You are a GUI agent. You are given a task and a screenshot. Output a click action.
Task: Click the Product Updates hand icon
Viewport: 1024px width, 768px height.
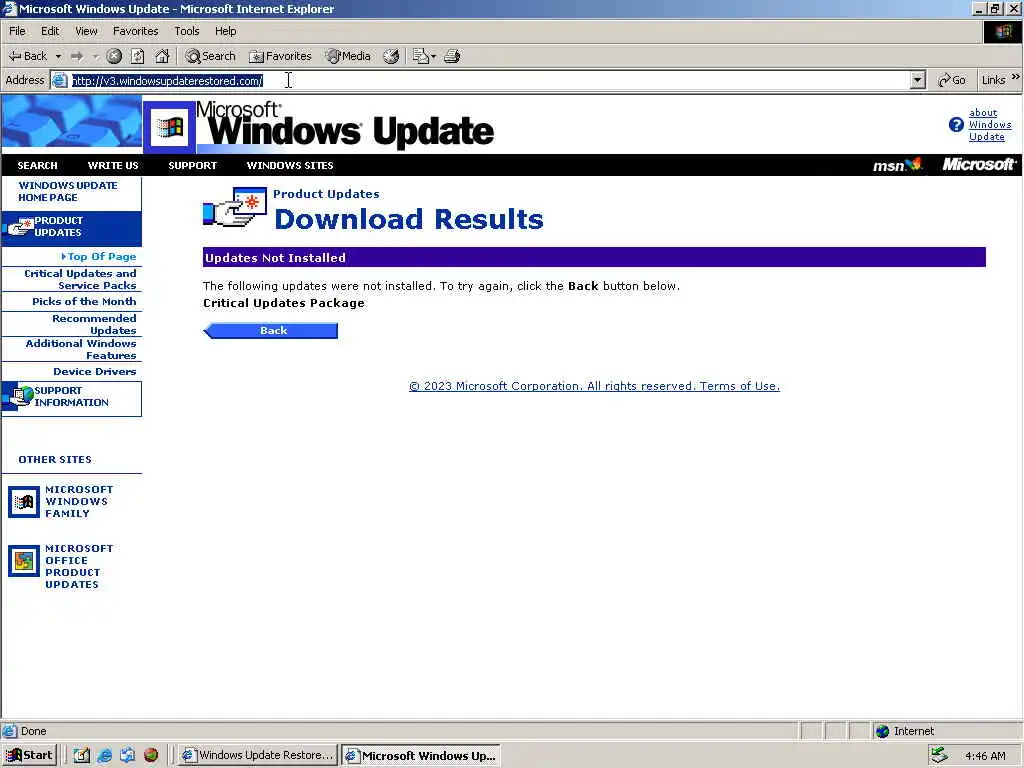click(235, 208)
